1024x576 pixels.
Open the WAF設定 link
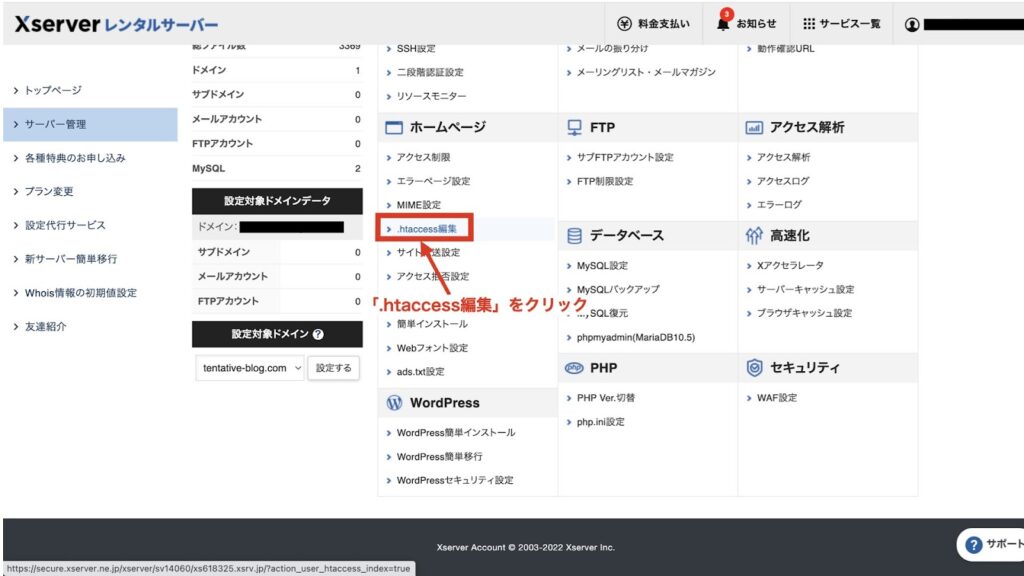[x=776, y=398]
